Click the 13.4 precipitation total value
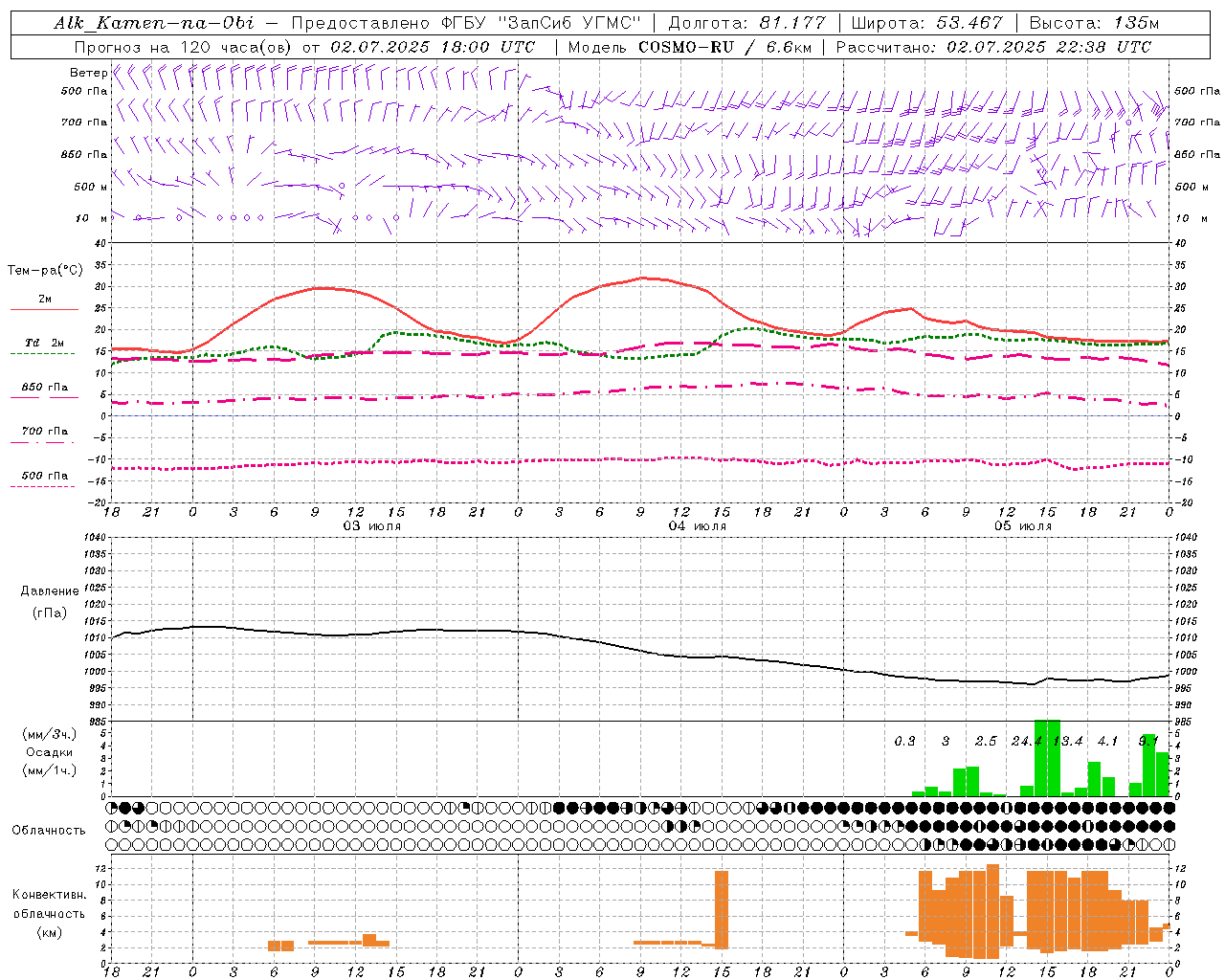 click(1067, 741)
